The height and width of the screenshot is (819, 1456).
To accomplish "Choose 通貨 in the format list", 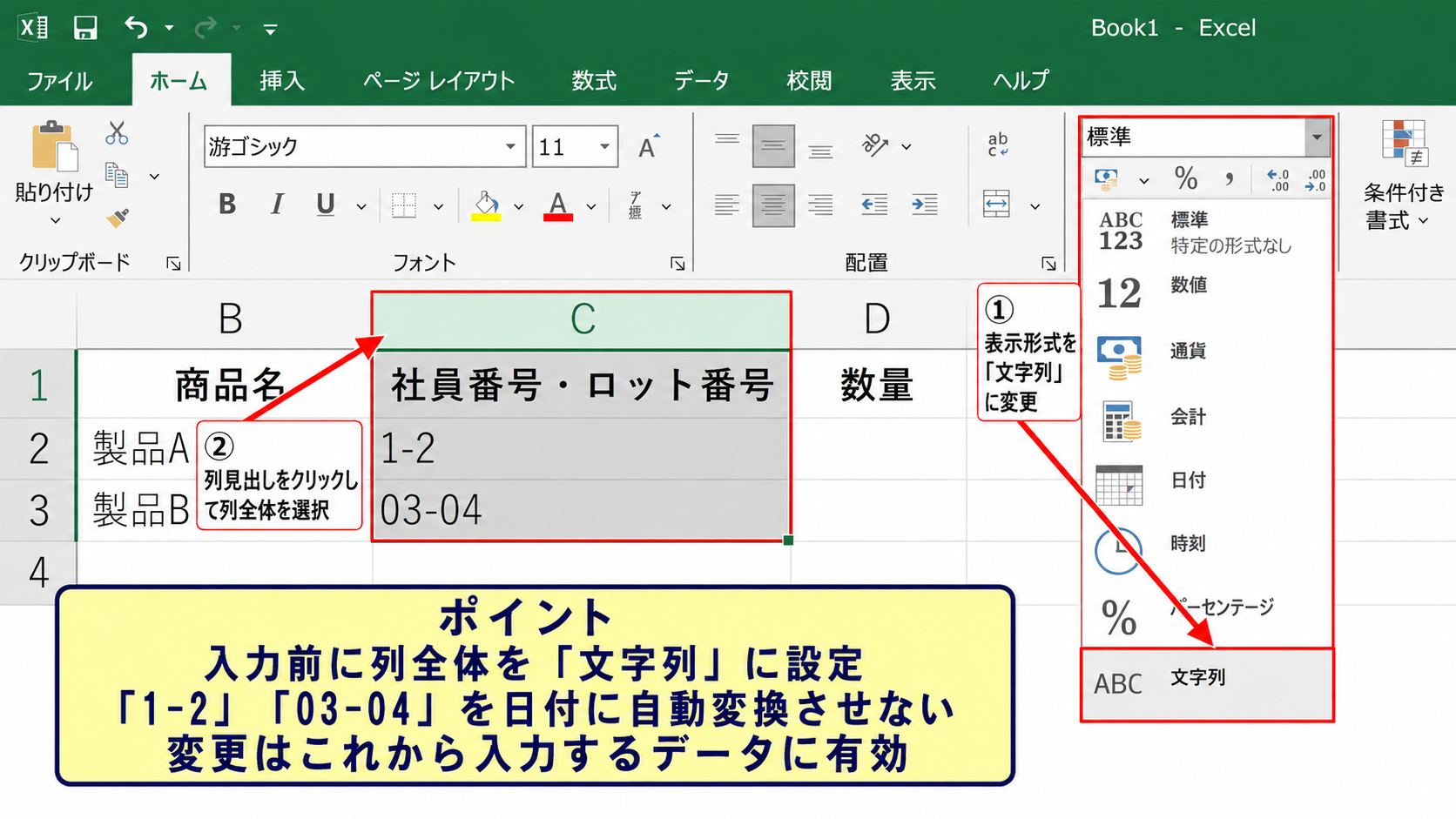I will (x=1207, y=358).
